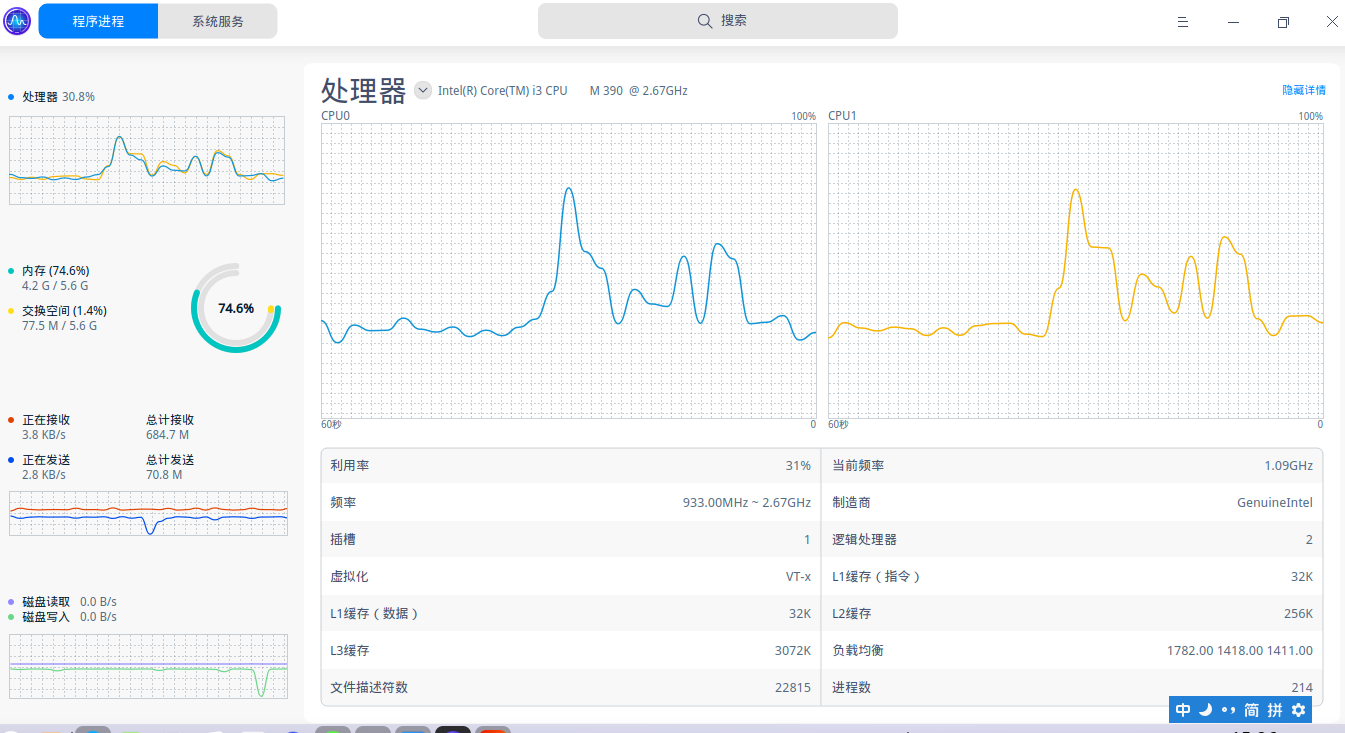This screenshot has width=1345, height=733.
Task: Click the 1782.00 1418.00 1411.00 load average
Action: [1240, 651]
